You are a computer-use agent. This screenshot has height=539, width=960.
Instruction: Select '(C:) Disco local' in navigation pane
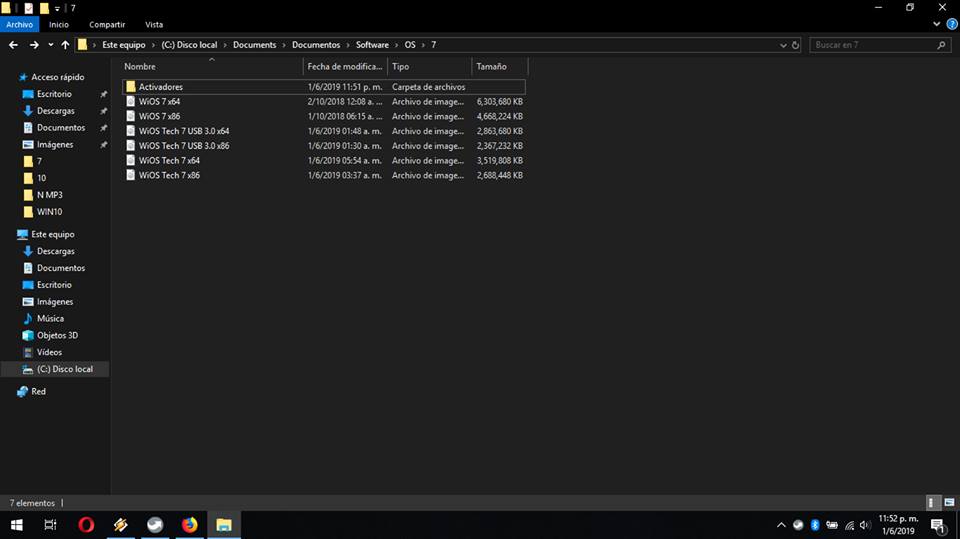55,369
